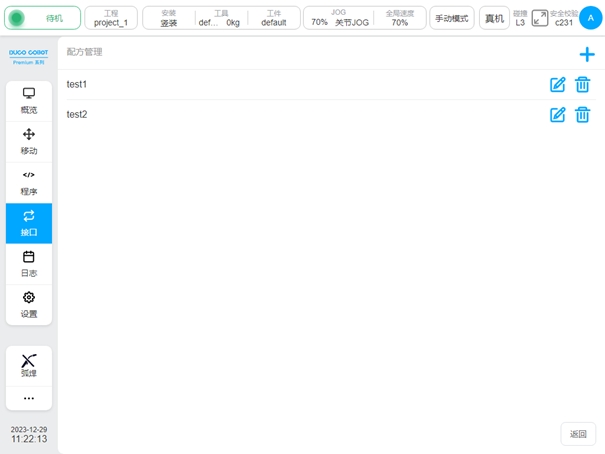Open the 概览 overview page
Viewport: 605px width, 454px height.
click(x=29, y=101)
